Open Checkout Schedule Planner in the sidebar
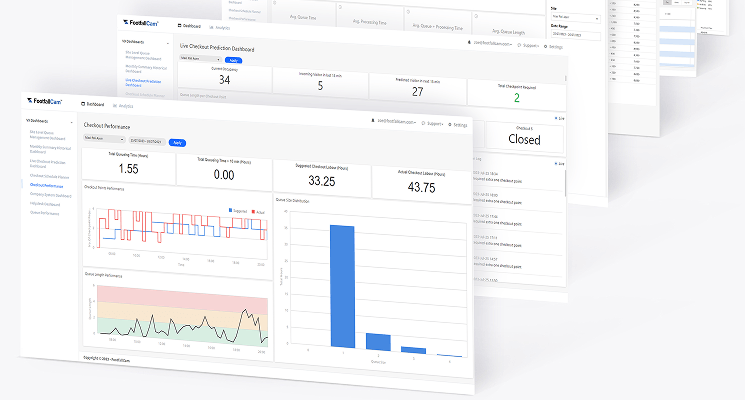This screenshot has width=745, height=400. 51,175
